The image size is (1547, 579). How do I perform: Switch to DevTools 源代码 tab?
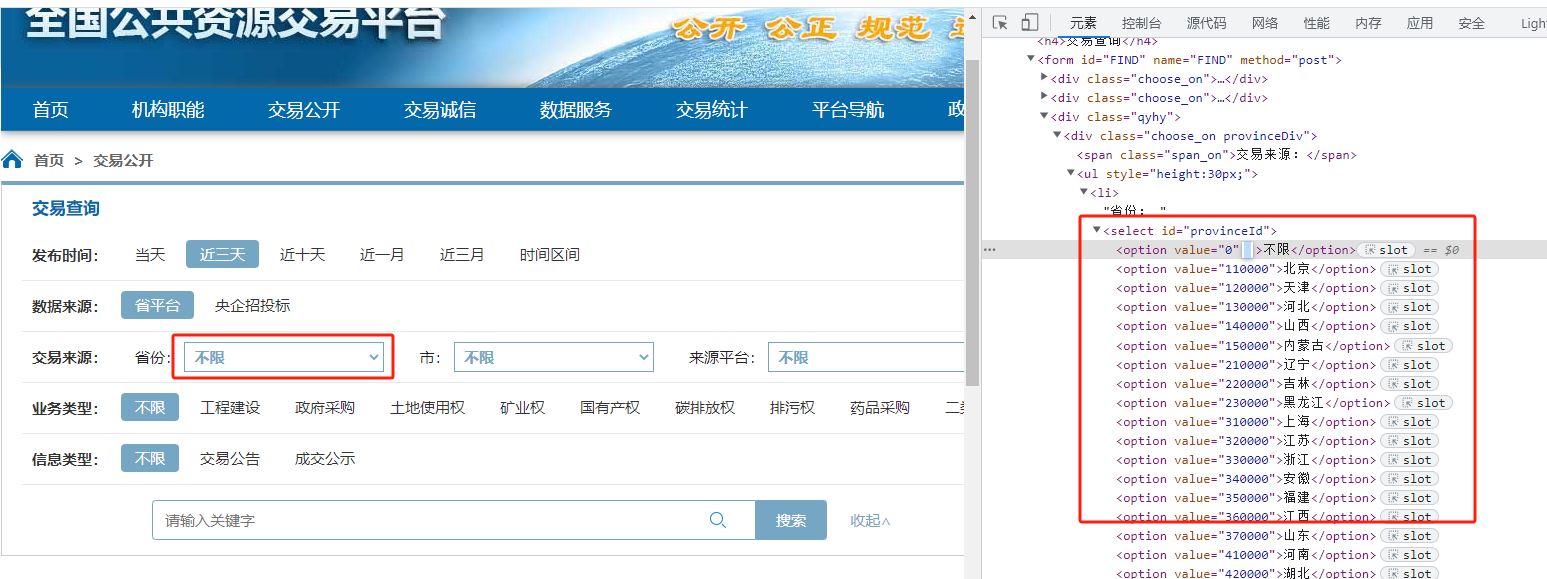[1206, 23]
